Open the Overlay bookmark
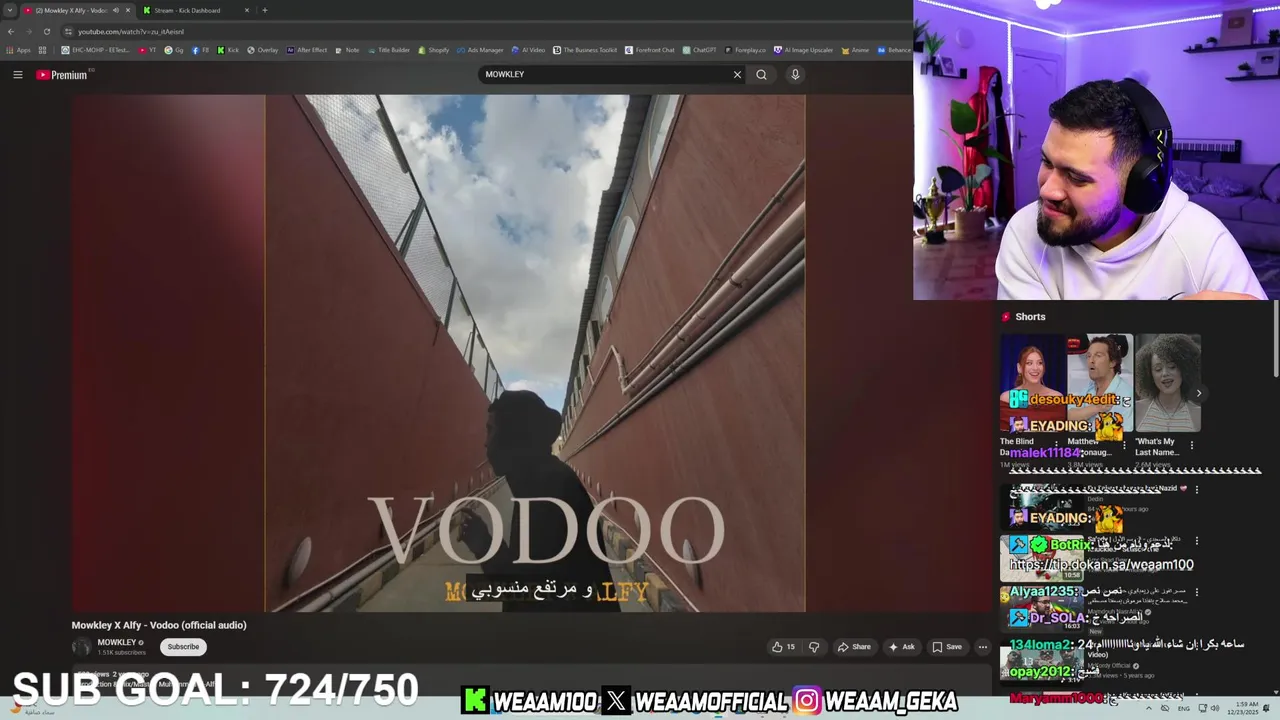Screen dimensions: 1280x720 [262, 50]
